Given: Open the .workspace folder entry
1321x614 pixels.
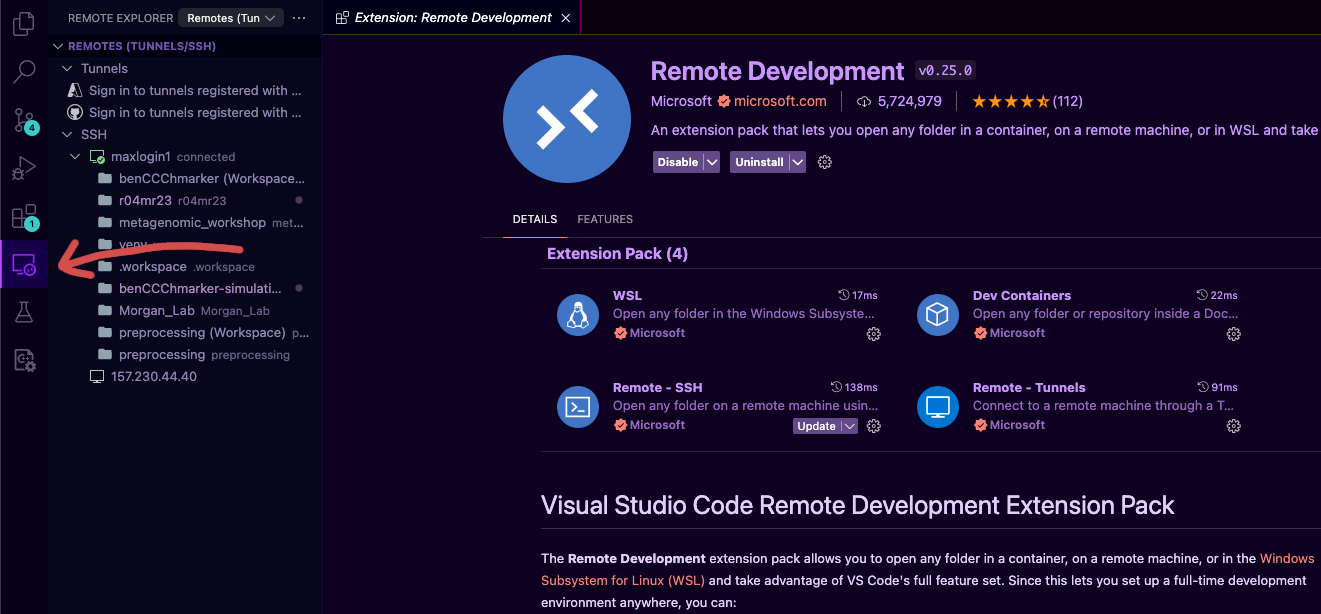Looking at the screenshot, I should pos(185,266).
